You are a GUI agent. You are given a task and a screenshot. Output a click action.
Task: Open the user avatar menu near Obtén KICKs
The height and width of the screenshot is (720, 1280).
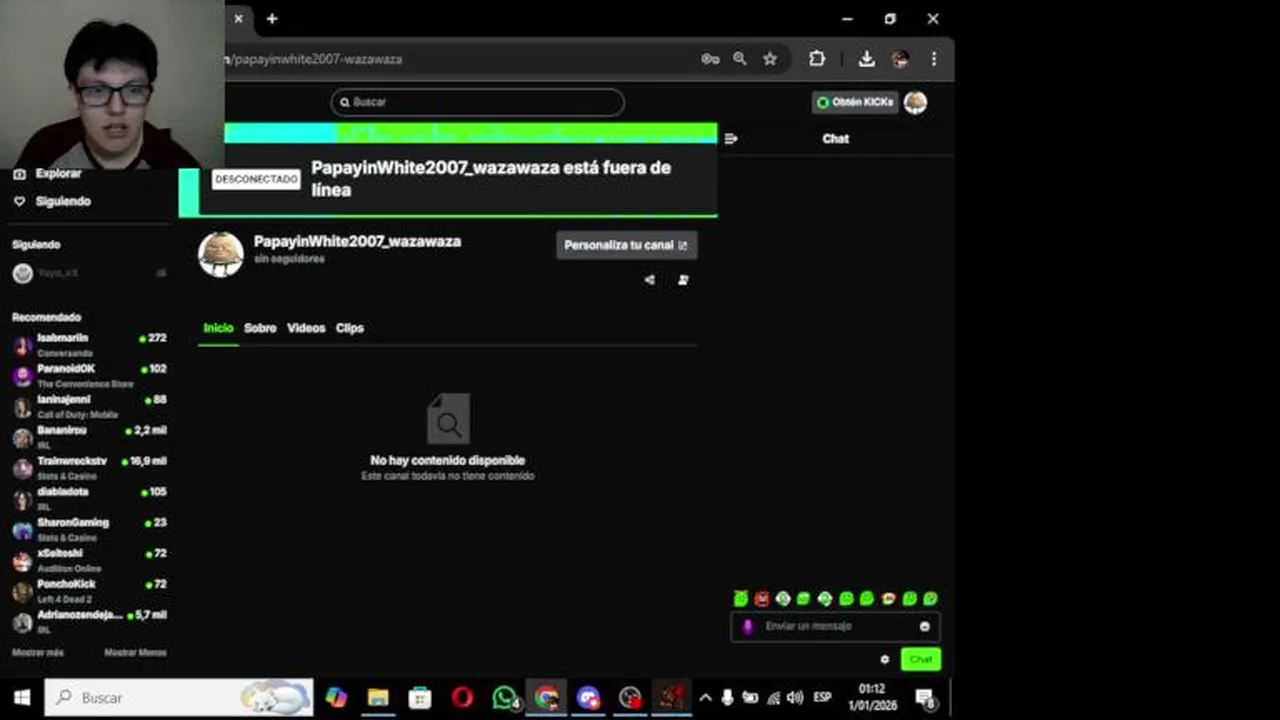tap(915, 102)
